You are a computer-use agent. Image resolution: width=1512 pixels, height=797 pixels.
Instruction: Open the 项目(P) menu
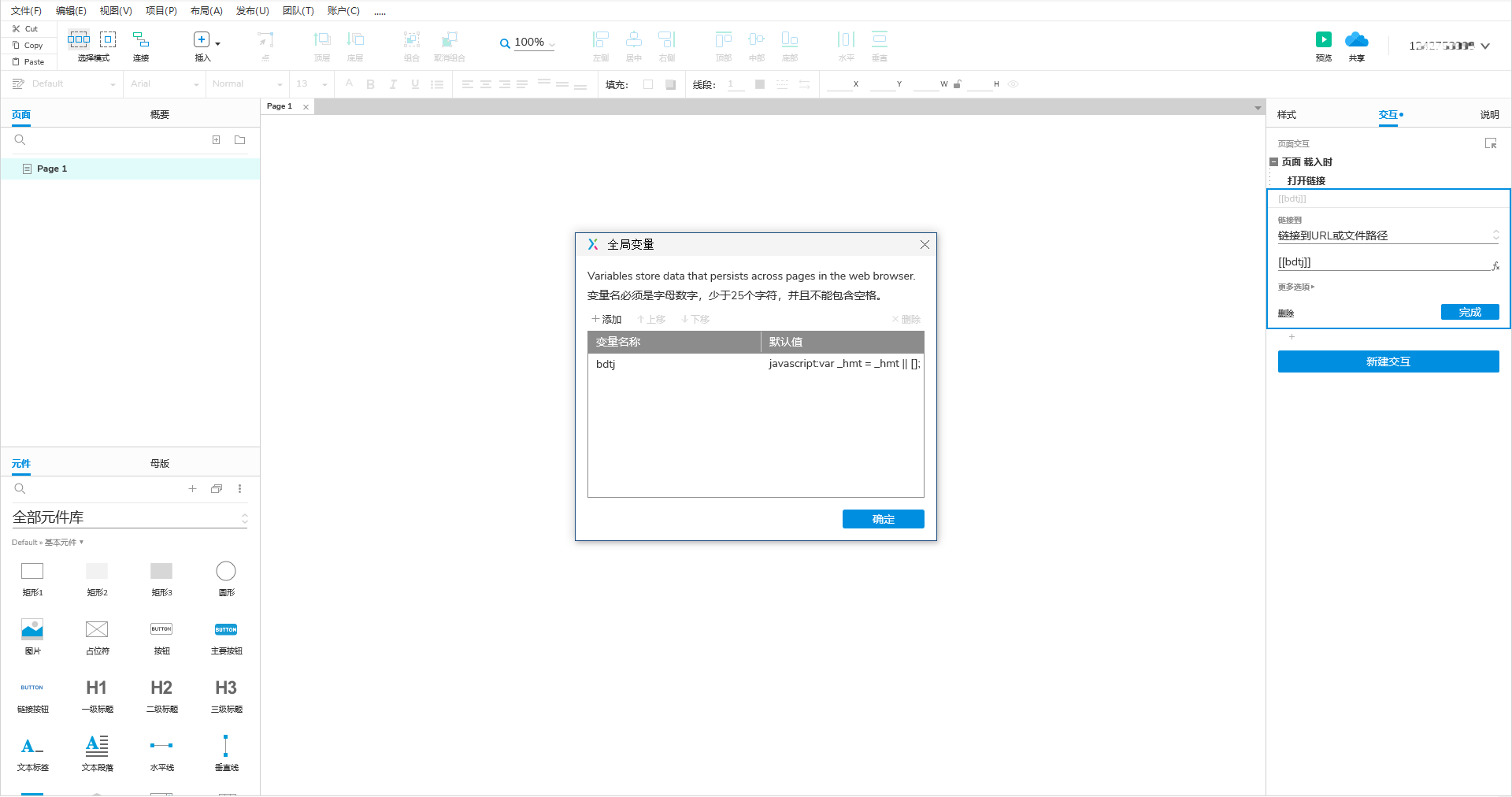[161, 11]
